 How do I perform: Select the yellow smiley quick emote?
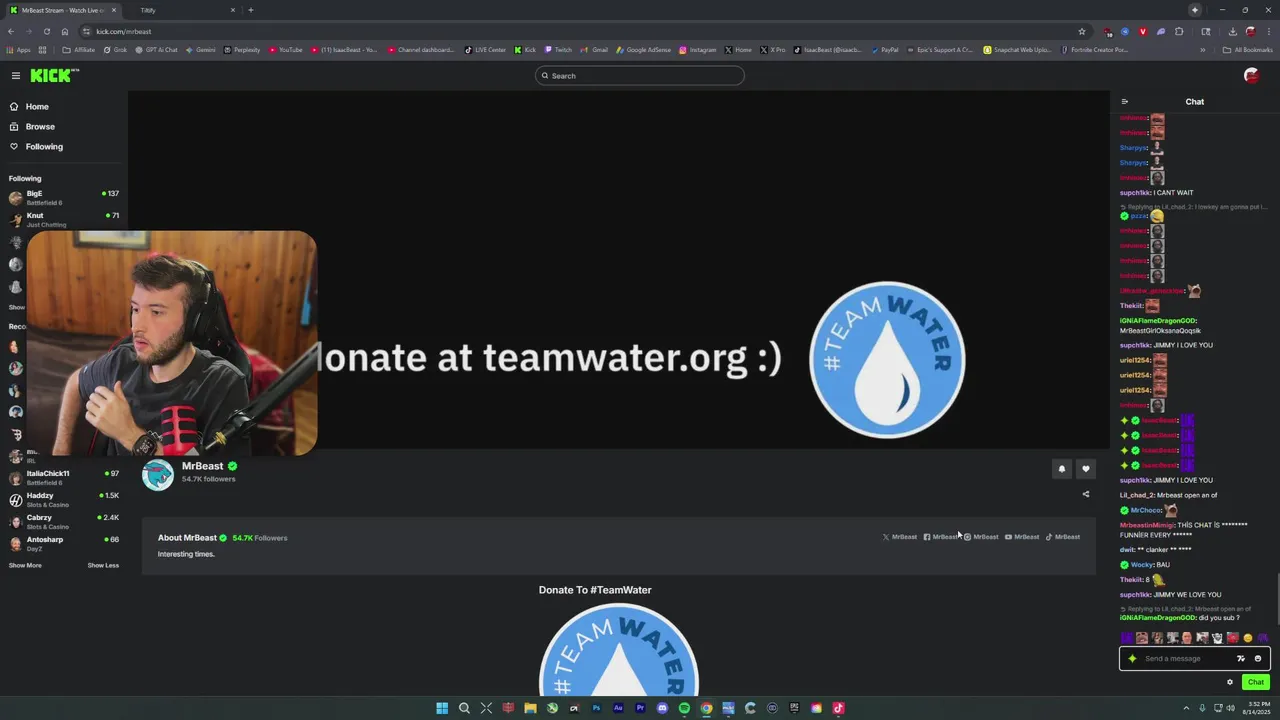[x=1247, y=638]
